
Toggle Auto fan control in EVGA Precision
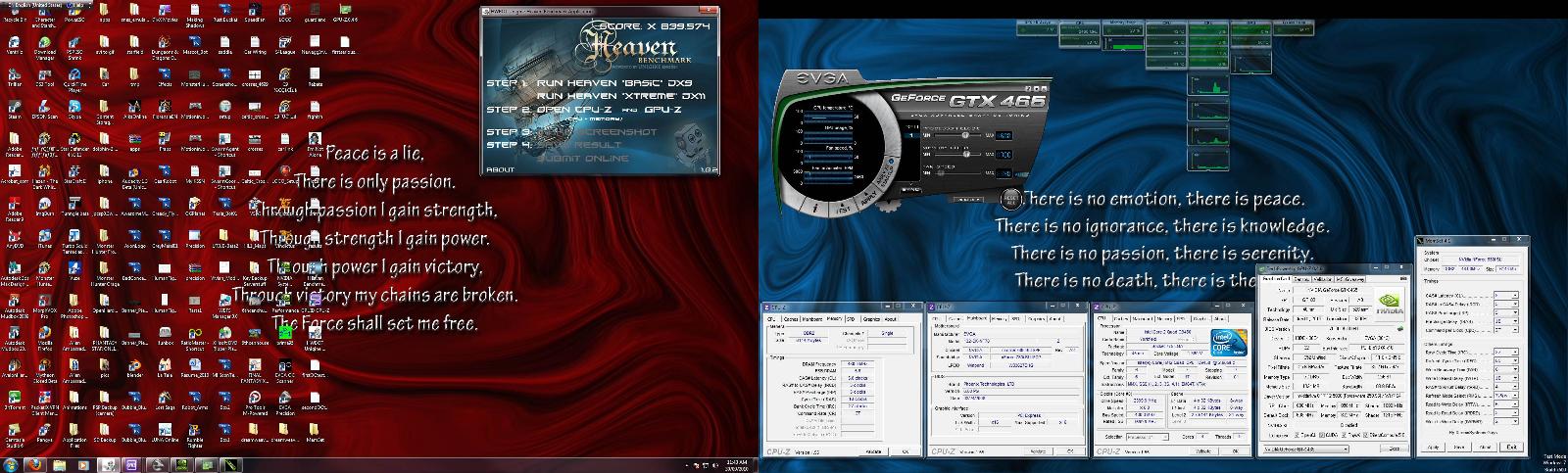1022,174
